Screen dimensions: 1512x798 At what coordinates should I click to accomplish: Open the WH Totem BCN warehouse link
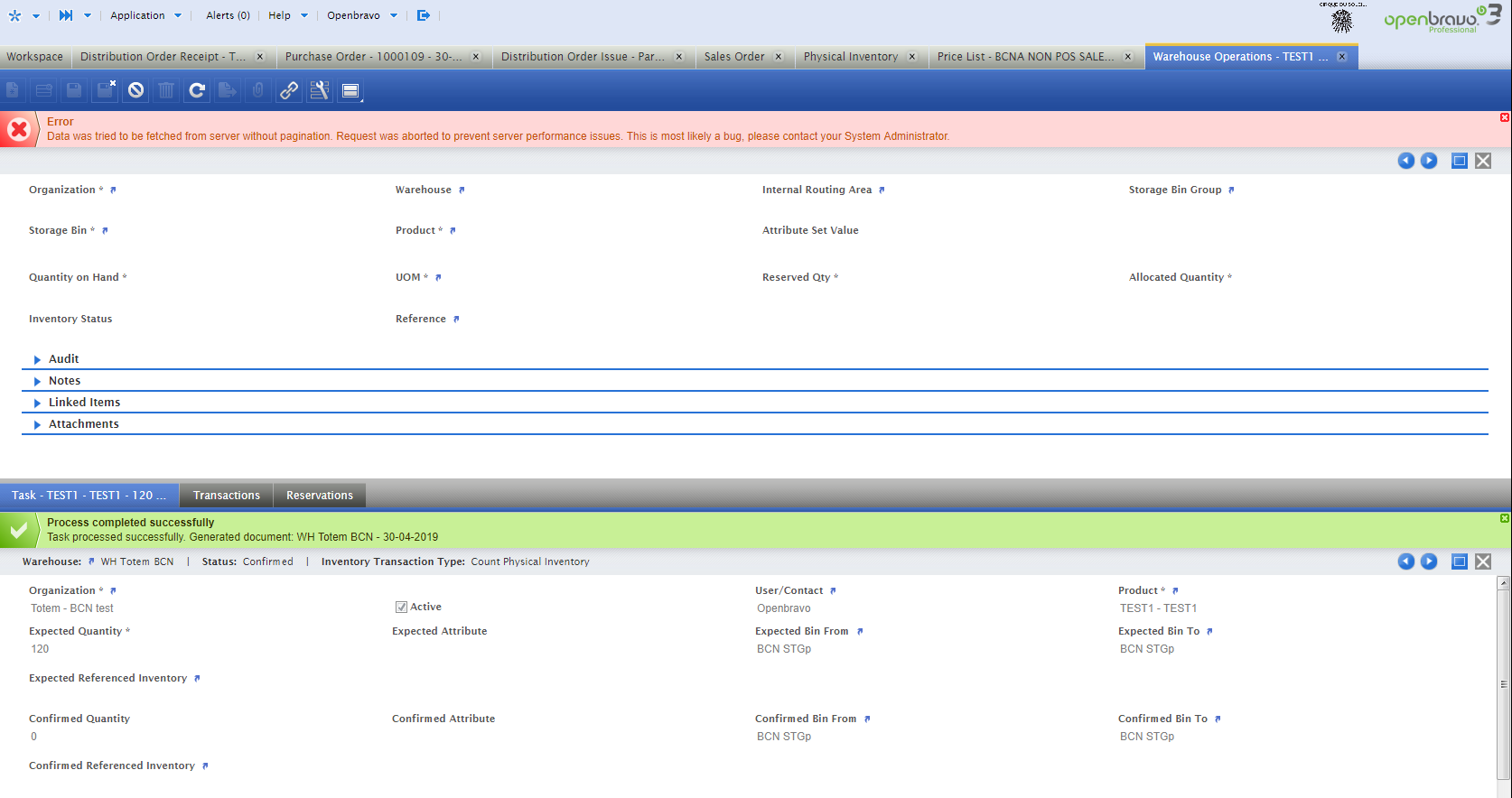point(136,561)
